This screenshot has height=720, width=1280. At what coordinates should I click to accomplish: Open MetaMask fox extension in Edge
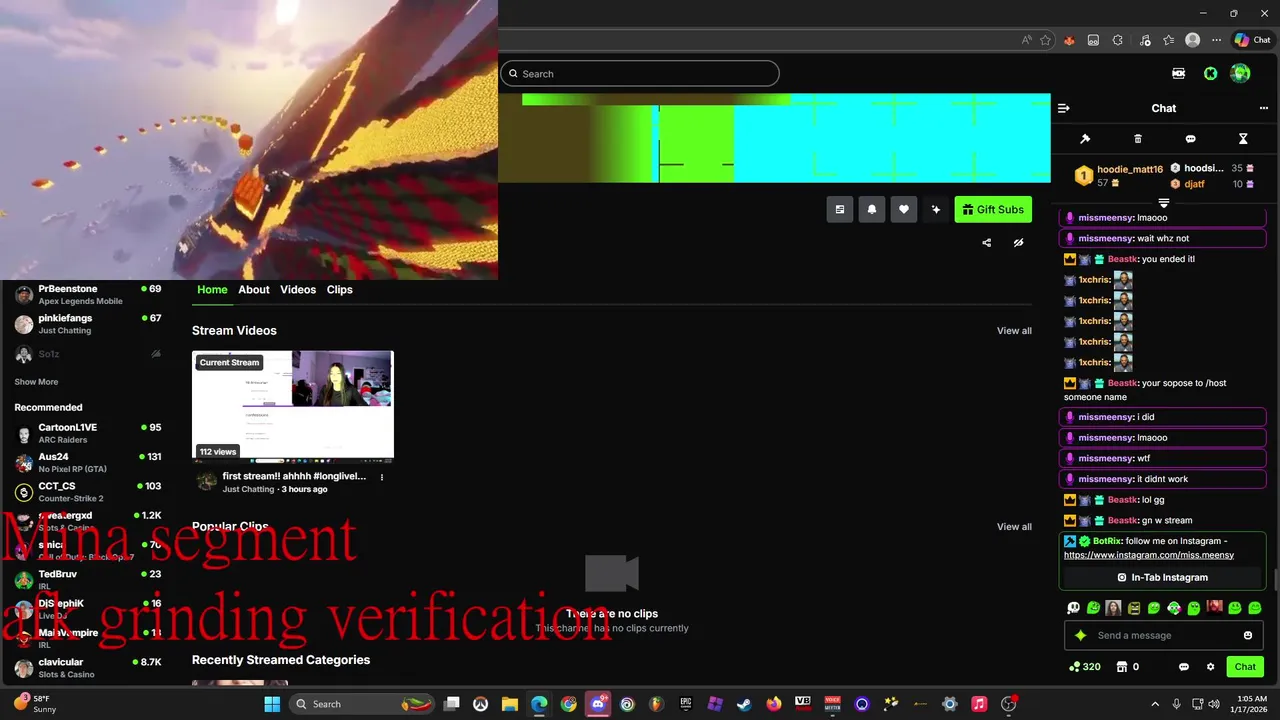point(1069,40)
